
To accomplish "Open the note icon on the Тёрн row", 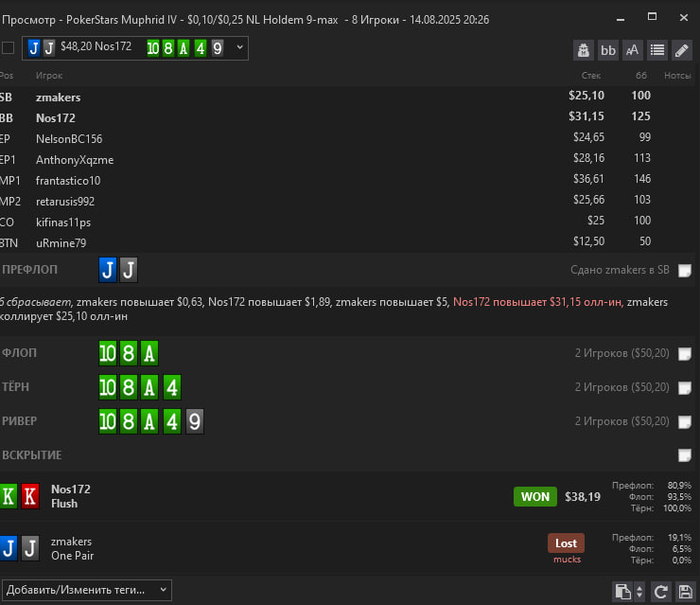I will click(x=684, y=388).
